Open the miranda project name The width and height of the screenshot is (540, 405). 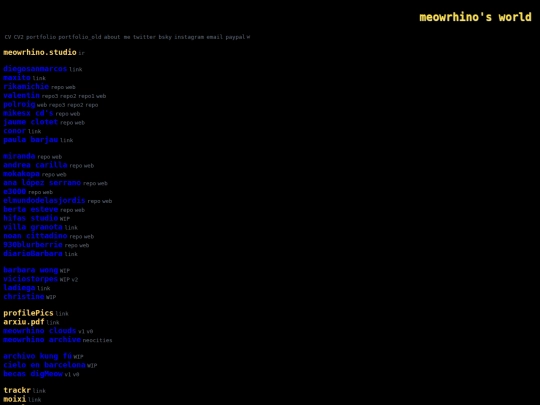pyautogui.click(x=19, y=156)
